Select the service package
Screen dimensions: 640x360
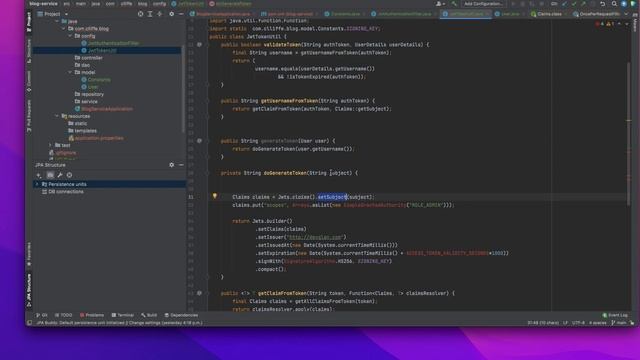(x=86, y=102)
